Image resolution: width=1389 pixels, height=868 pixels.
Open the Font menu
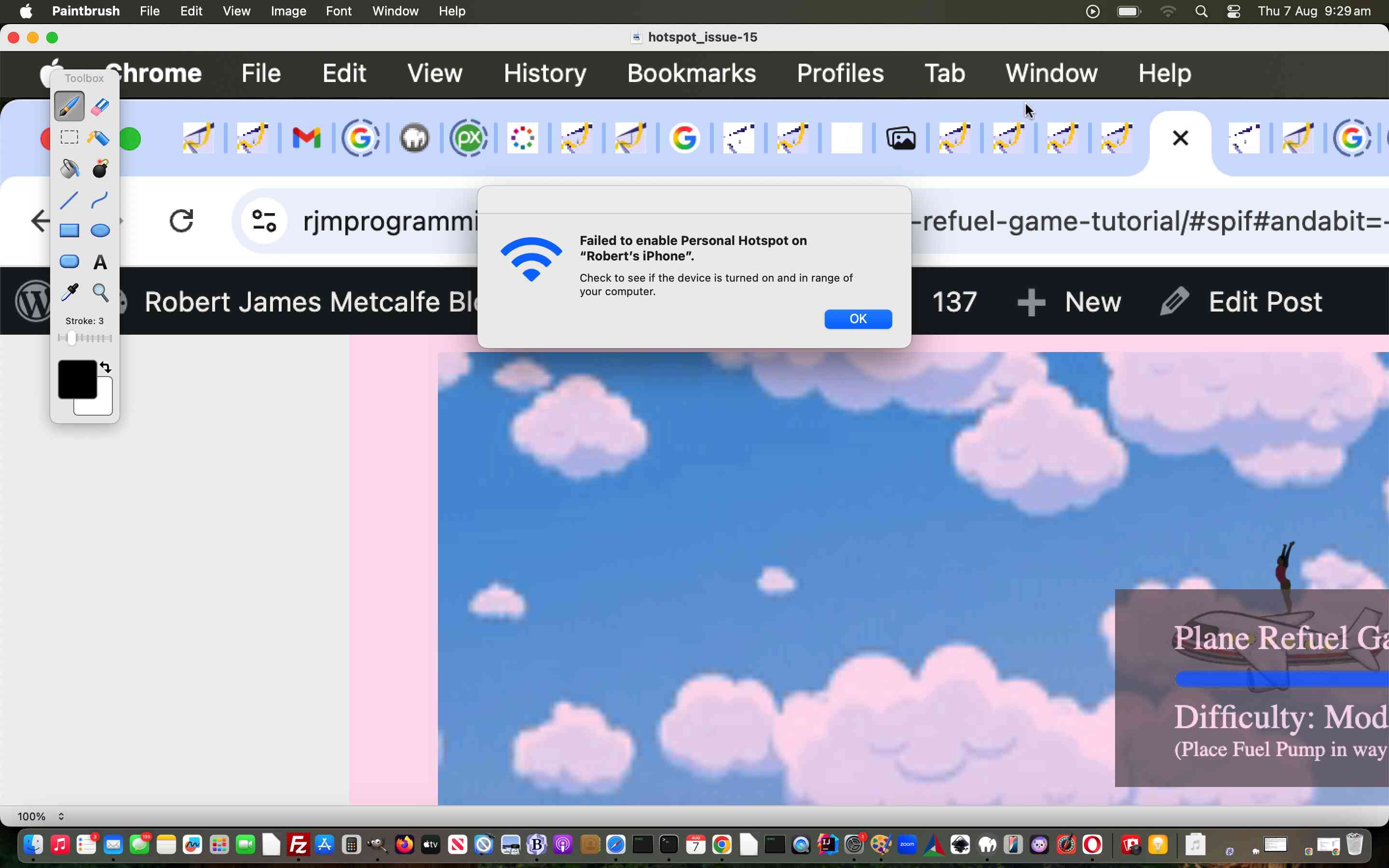339,11
